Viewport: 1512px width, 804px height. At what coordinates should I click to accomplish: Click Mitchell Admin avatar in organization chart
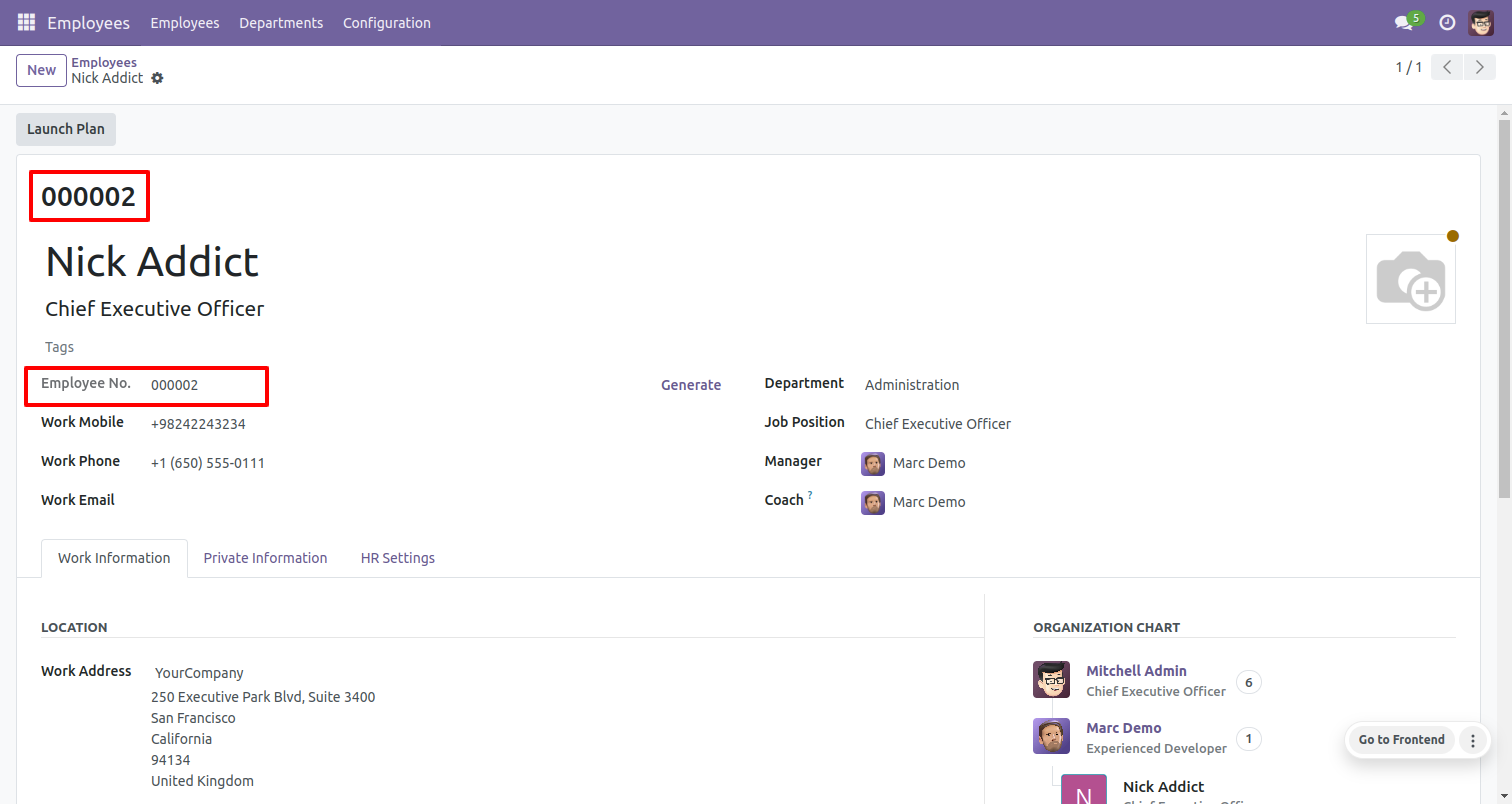coord(1052,680)
